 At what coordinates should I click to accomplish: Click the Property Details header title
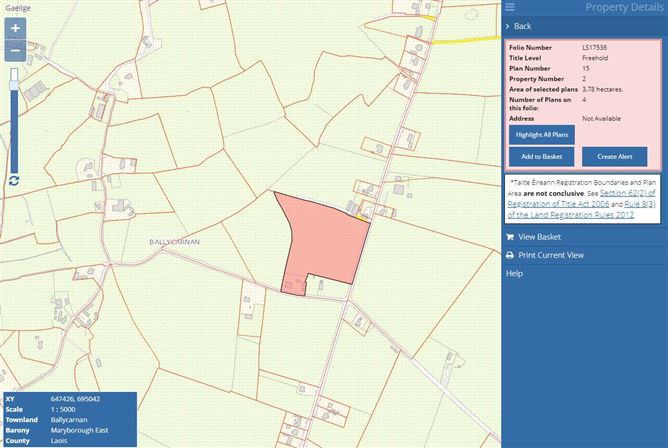[x=624, y=7]
